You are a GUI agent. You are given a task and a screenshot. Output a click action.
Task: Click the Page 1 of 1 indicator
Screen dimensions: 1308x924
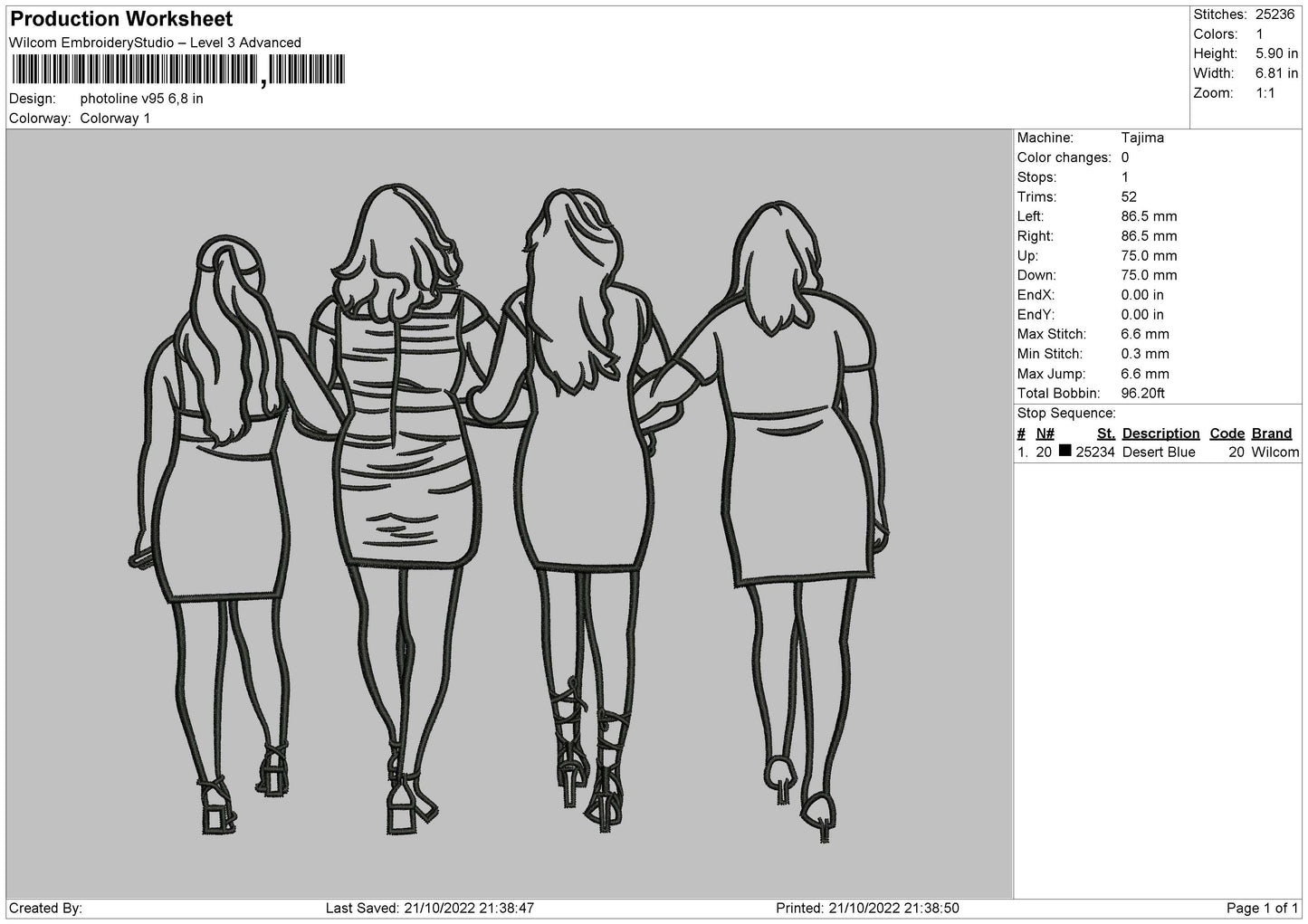(1263, 908)
